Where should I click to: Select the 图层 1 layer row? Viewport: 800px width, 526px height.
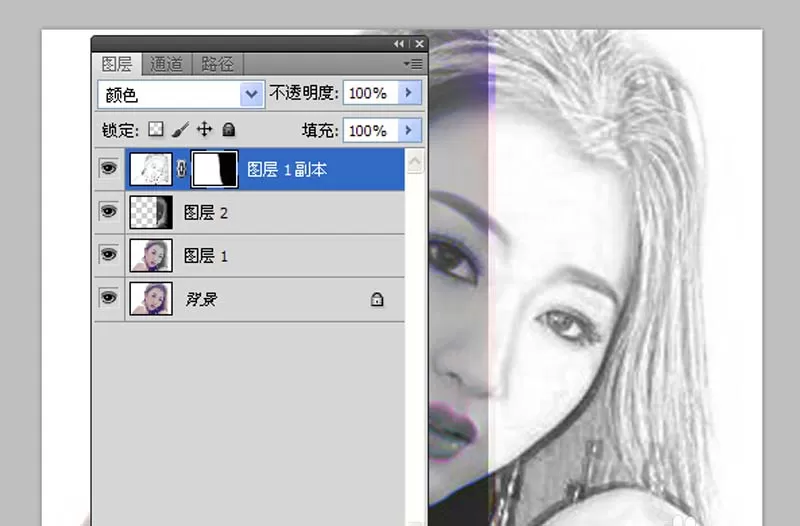tap(249, 256)
